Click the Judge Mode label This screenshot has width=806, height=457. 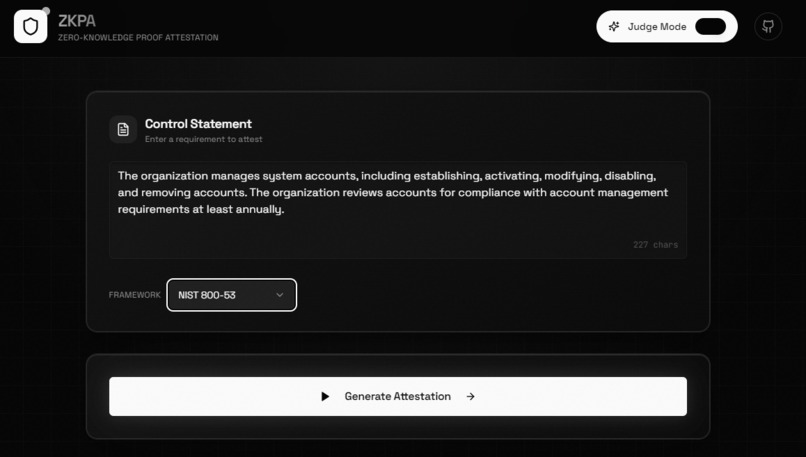coord(657,27)
